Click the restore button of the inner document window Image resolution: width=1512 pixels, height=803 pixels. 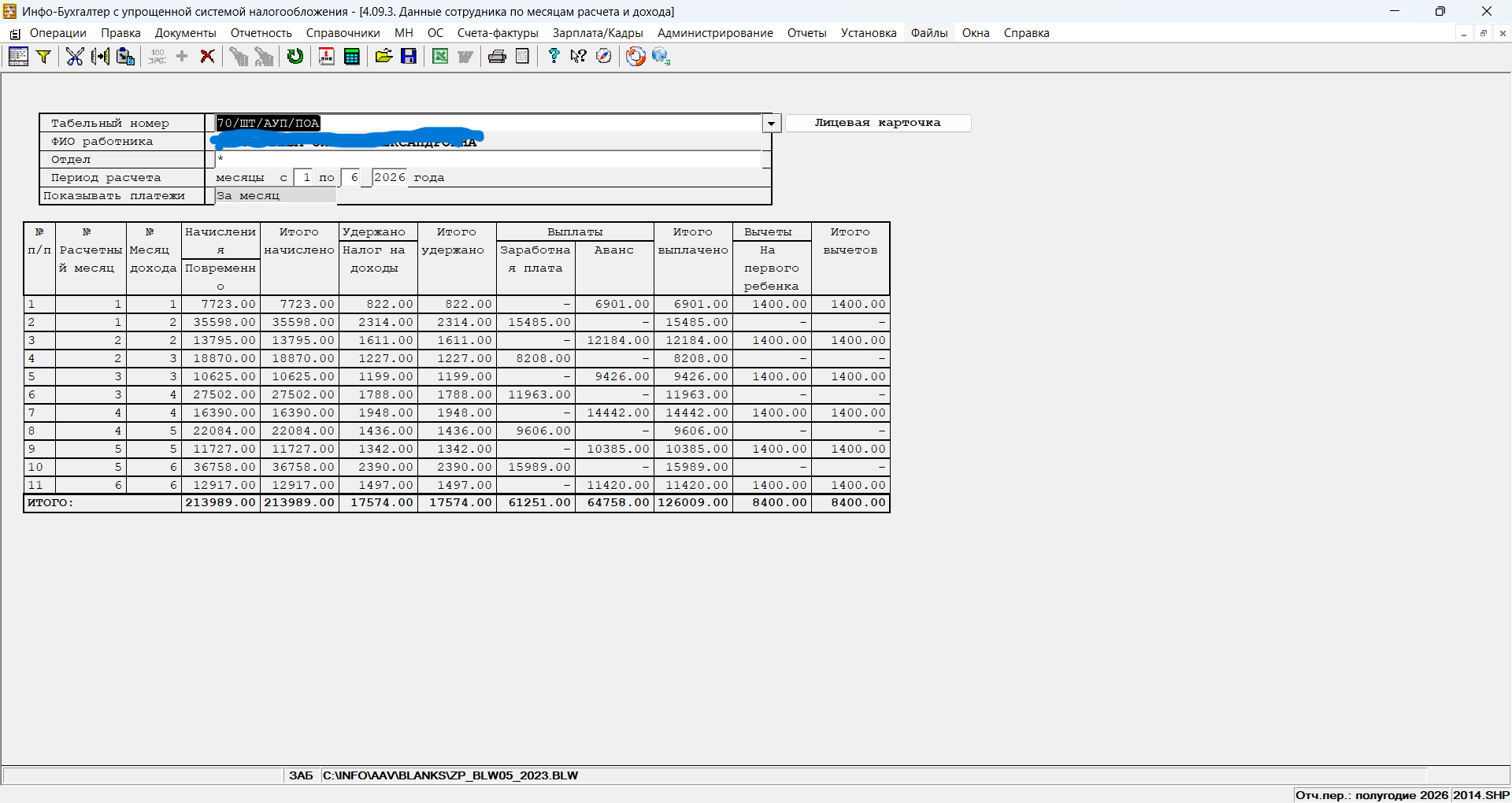1483,33
